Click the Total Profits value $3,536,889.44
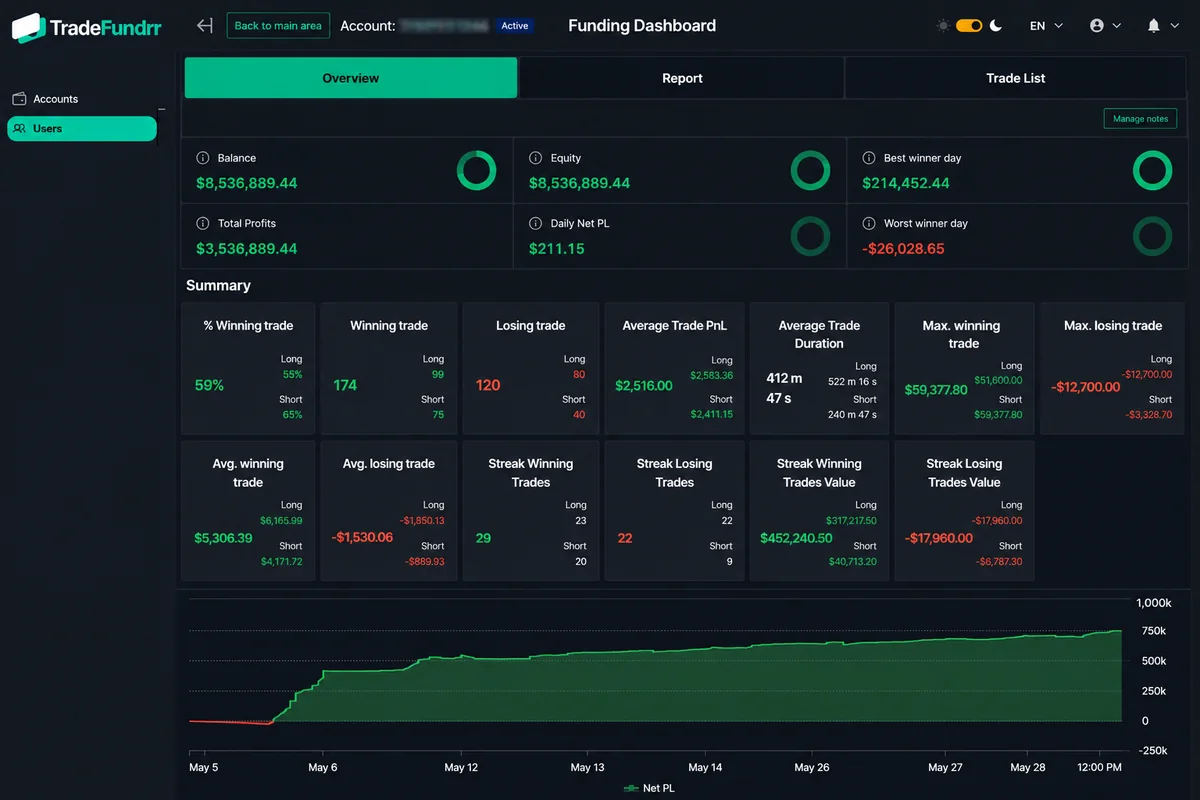This screenshot has height=800, width=1200. click(x=246, y=248)
